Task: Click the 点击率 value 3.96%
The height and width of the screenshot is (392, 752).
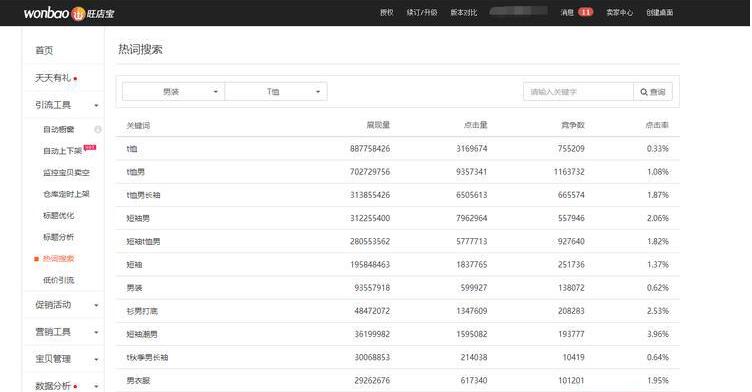Action: 658,334
